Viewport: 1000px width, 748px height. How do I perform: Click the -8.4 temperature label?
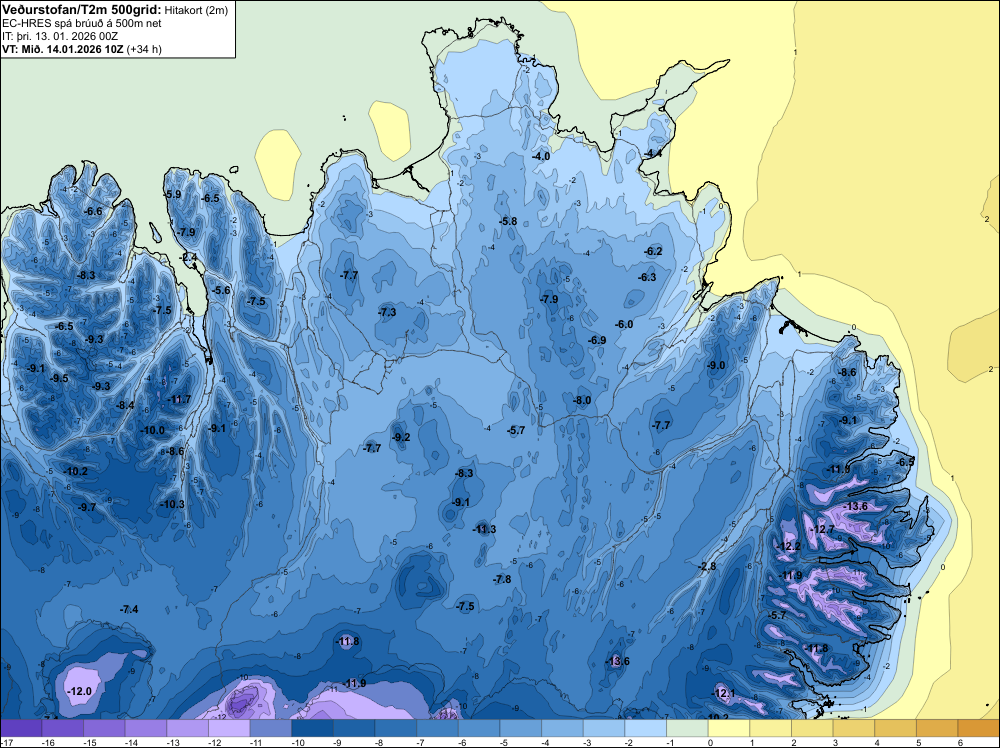click(125, 405)
